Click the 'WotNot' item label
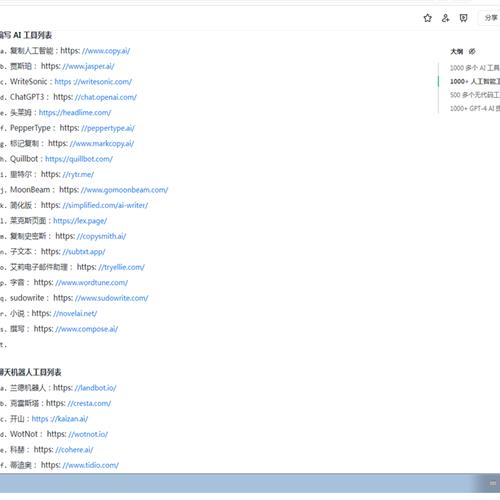500x500 pixels. 24,434
